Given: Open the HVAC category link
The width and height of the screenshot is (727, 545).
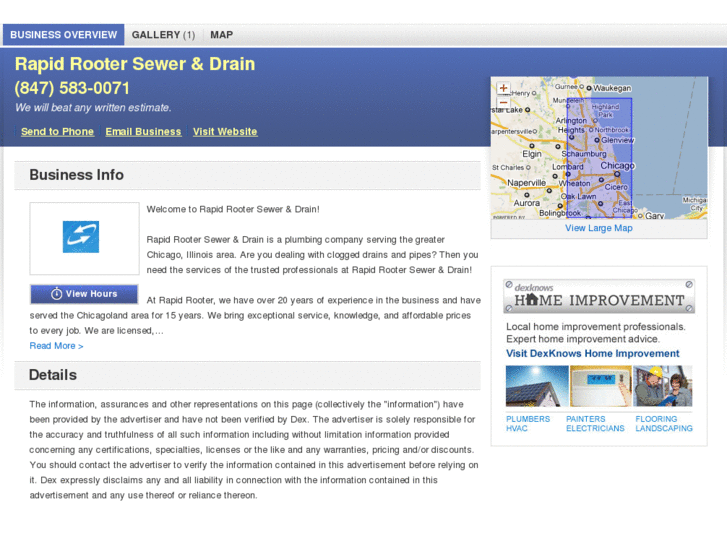Looking at the screenshot, I should pyautogui.click(x=517, y=428).
